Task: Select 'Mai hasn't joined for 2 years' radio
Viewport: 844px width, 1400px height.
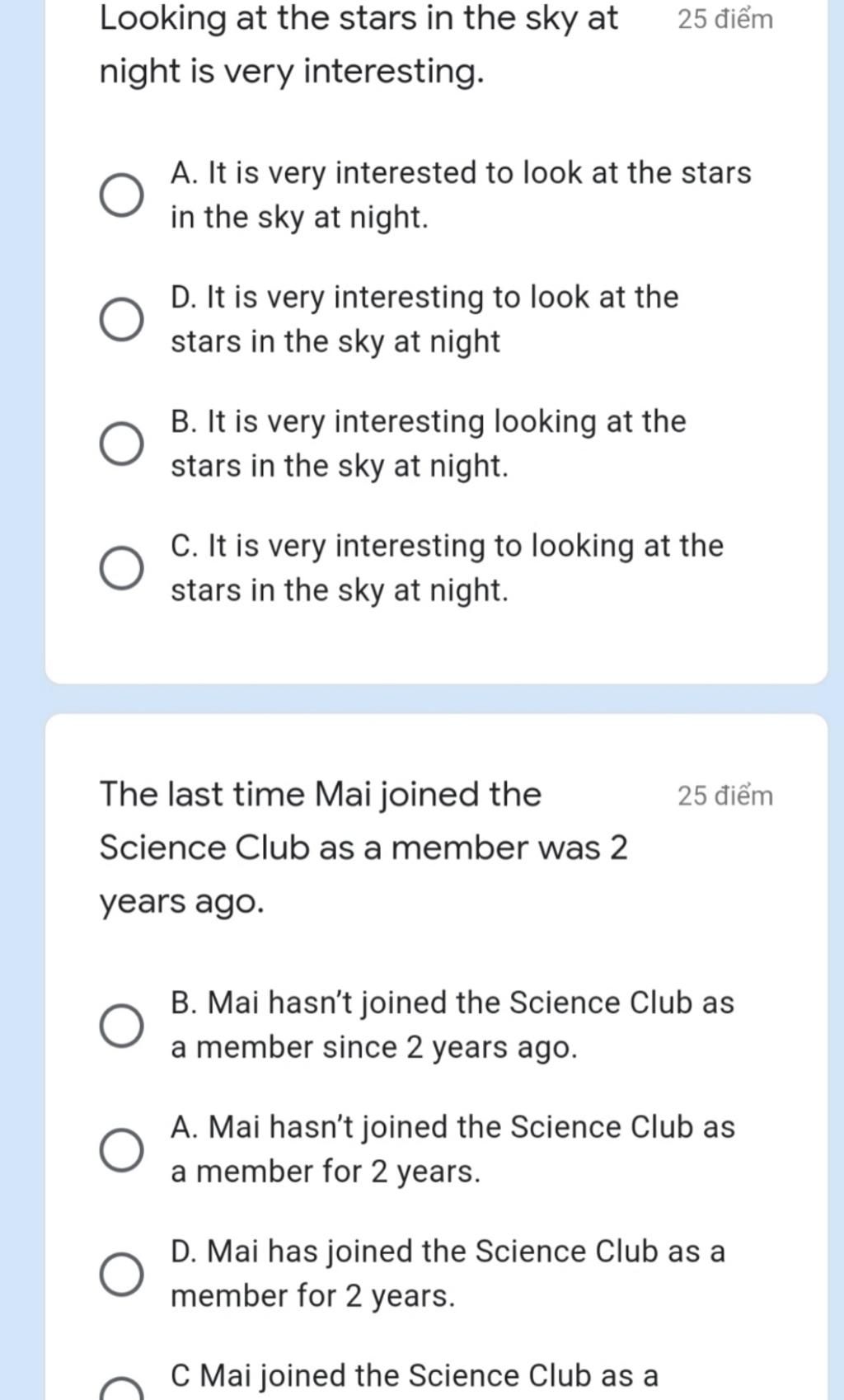Action: [122, 1150]
